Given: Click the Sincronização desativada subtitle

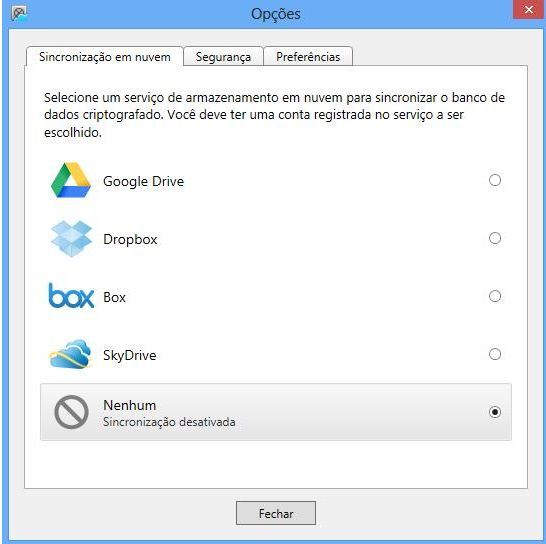Looking at the screenshot, I should pos(169,422).
